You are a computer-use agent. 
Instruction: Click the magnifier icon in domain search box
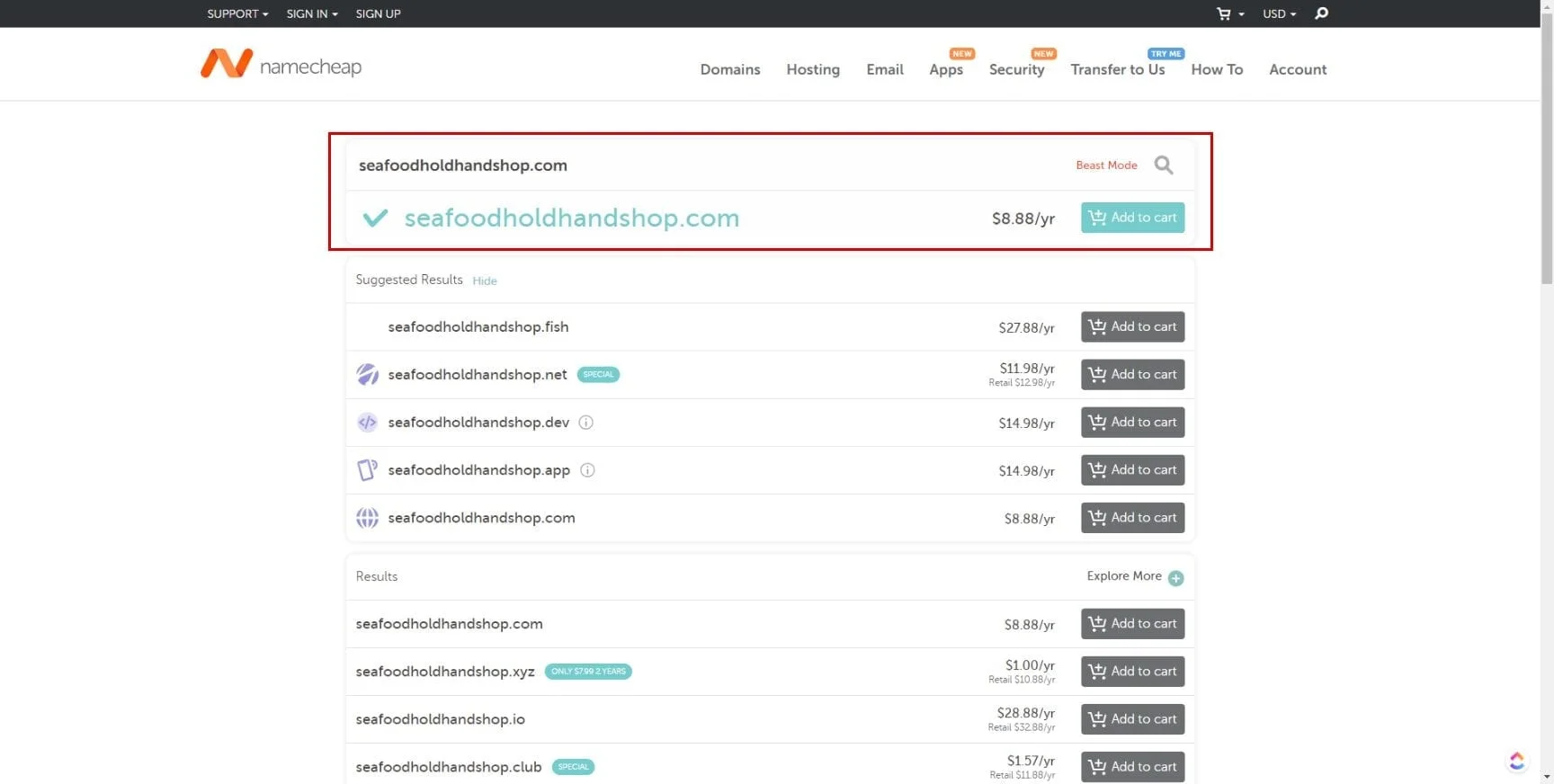(1164, 165)
